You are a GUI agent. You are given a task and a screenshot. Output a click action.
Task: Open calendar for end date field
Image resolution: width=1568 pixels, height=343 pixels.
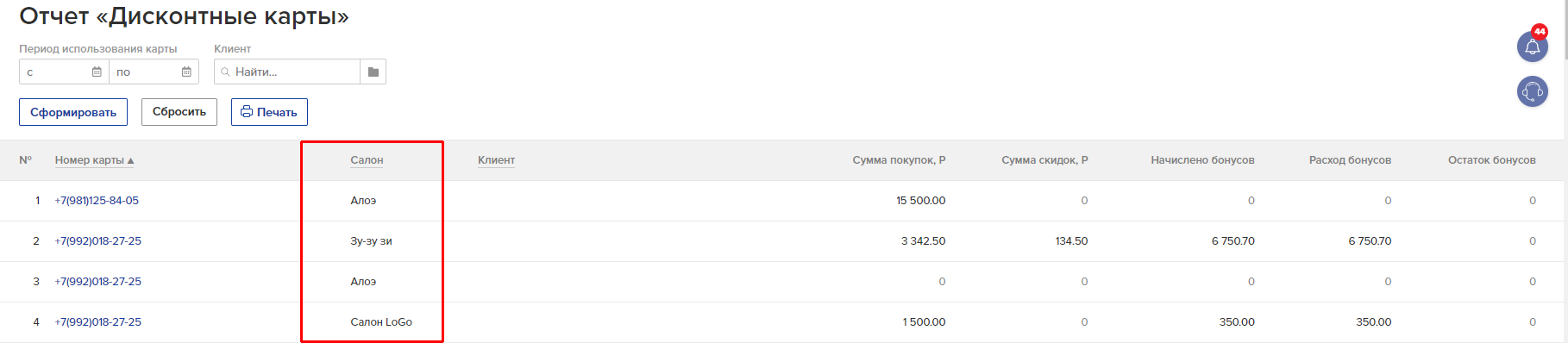(186, 72)
